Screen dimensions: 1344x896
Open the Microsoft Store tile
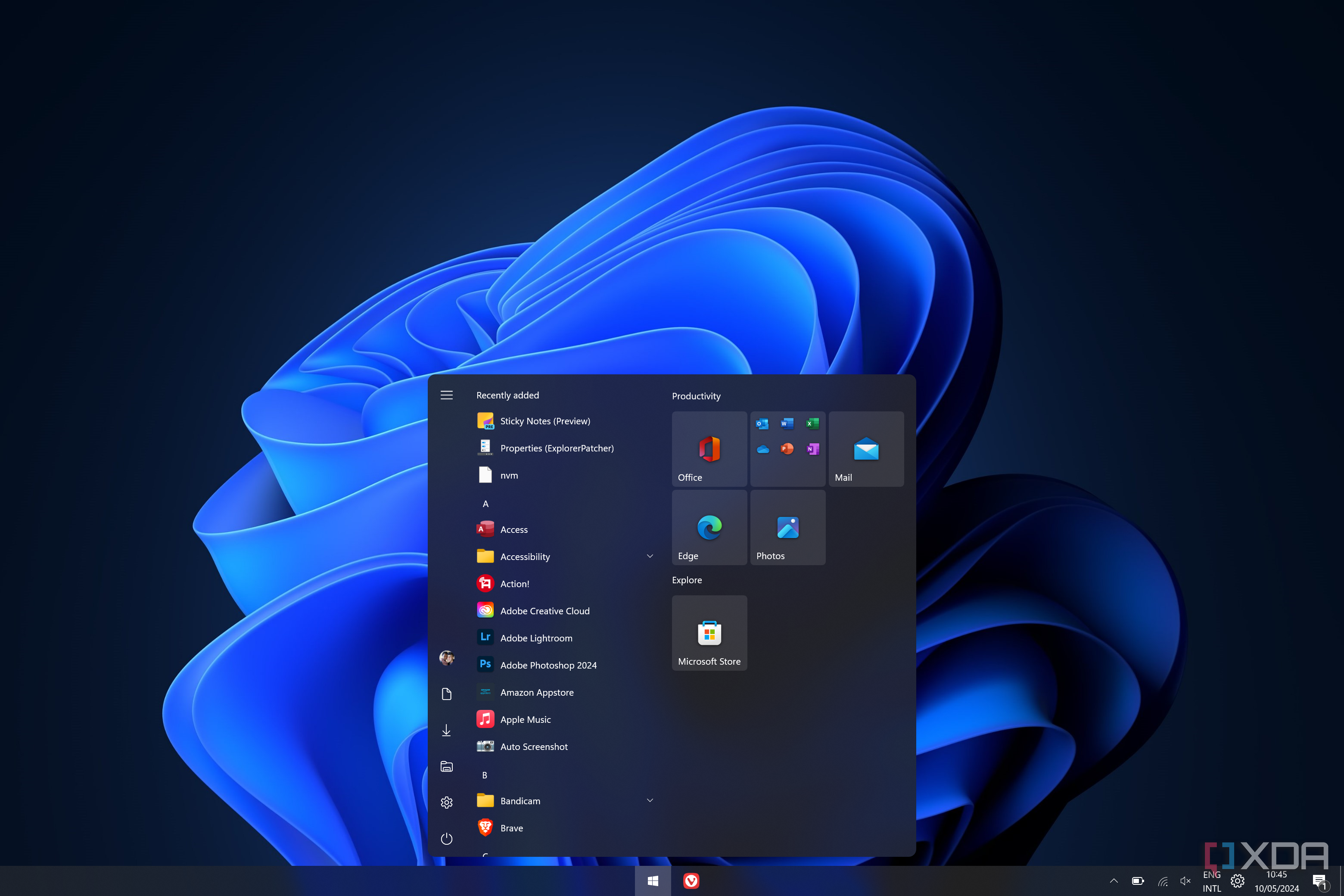[709, 633]
